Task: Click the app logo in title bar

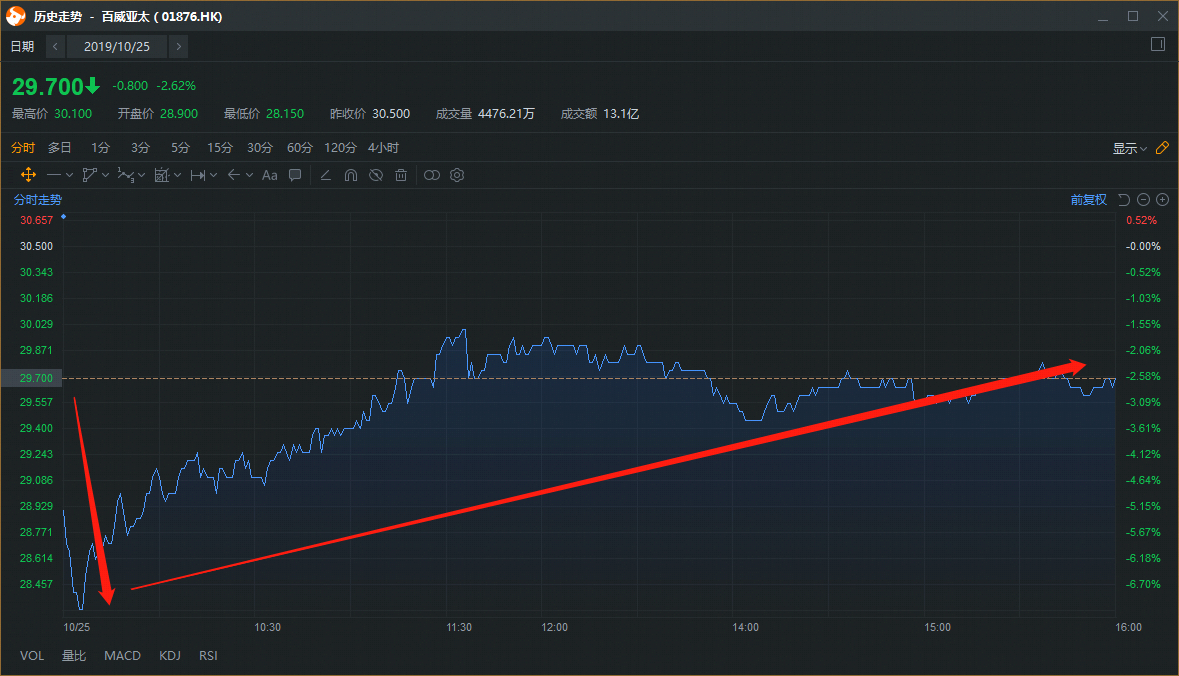Action: (16, 16)
